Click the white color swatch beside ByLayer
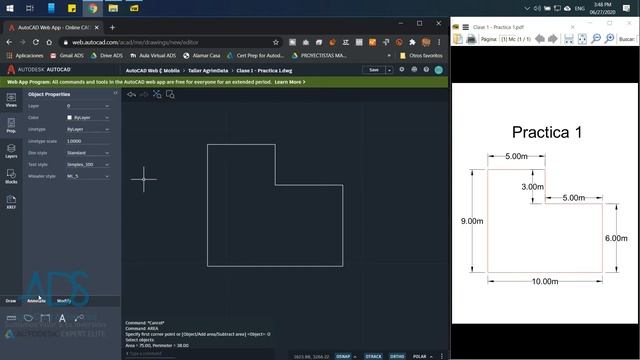Image resolution: width=640 pixels, height=360 pixels. (69, 118)
